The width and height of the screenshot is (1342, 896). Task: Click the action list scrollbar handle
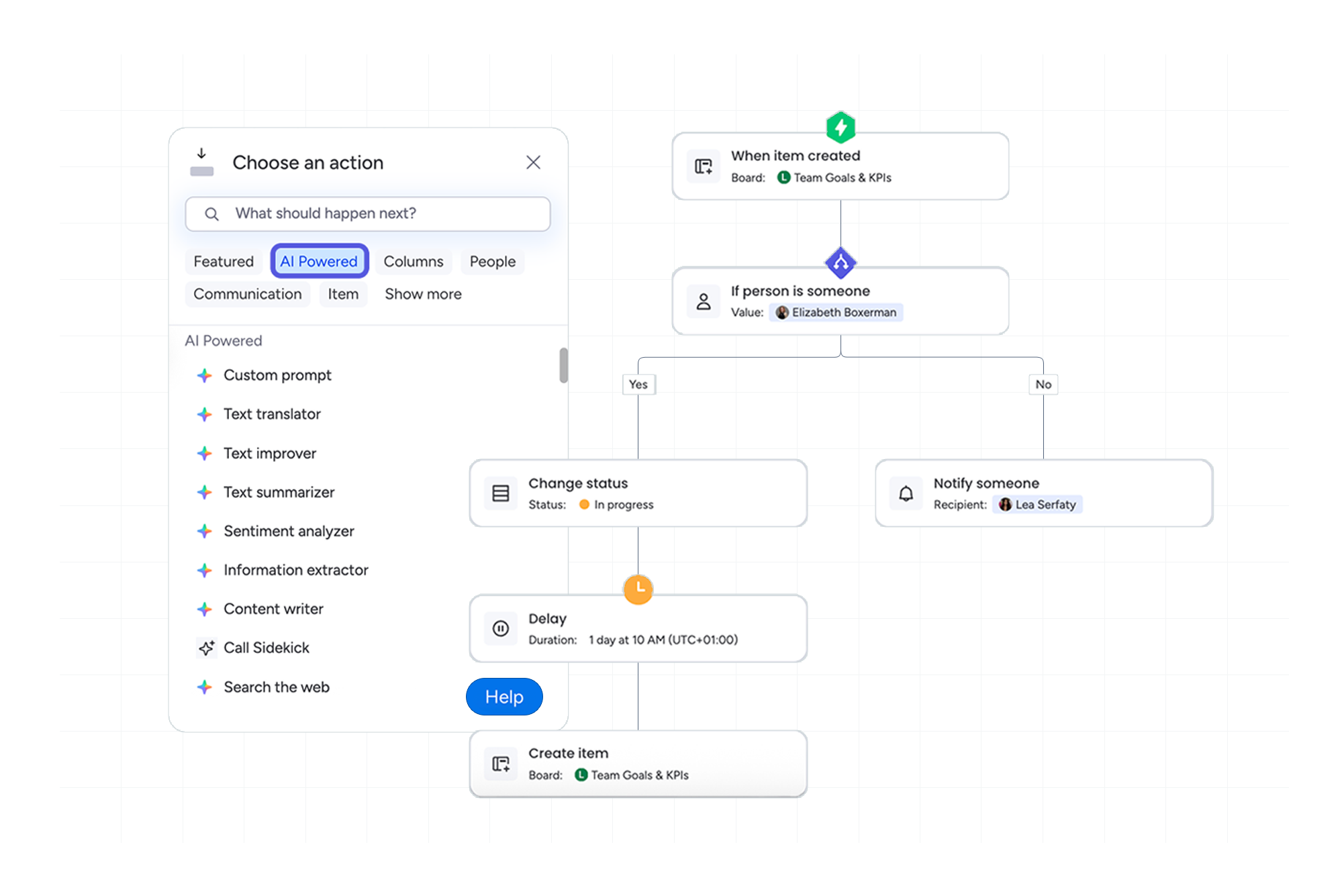point(563,365)
